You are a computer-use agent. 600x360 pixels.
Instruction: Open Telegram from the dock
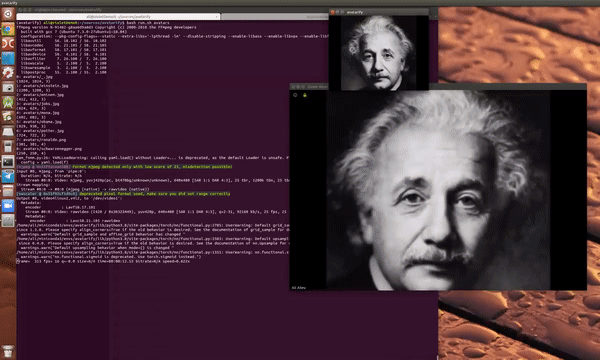click(x=8, y=176)
